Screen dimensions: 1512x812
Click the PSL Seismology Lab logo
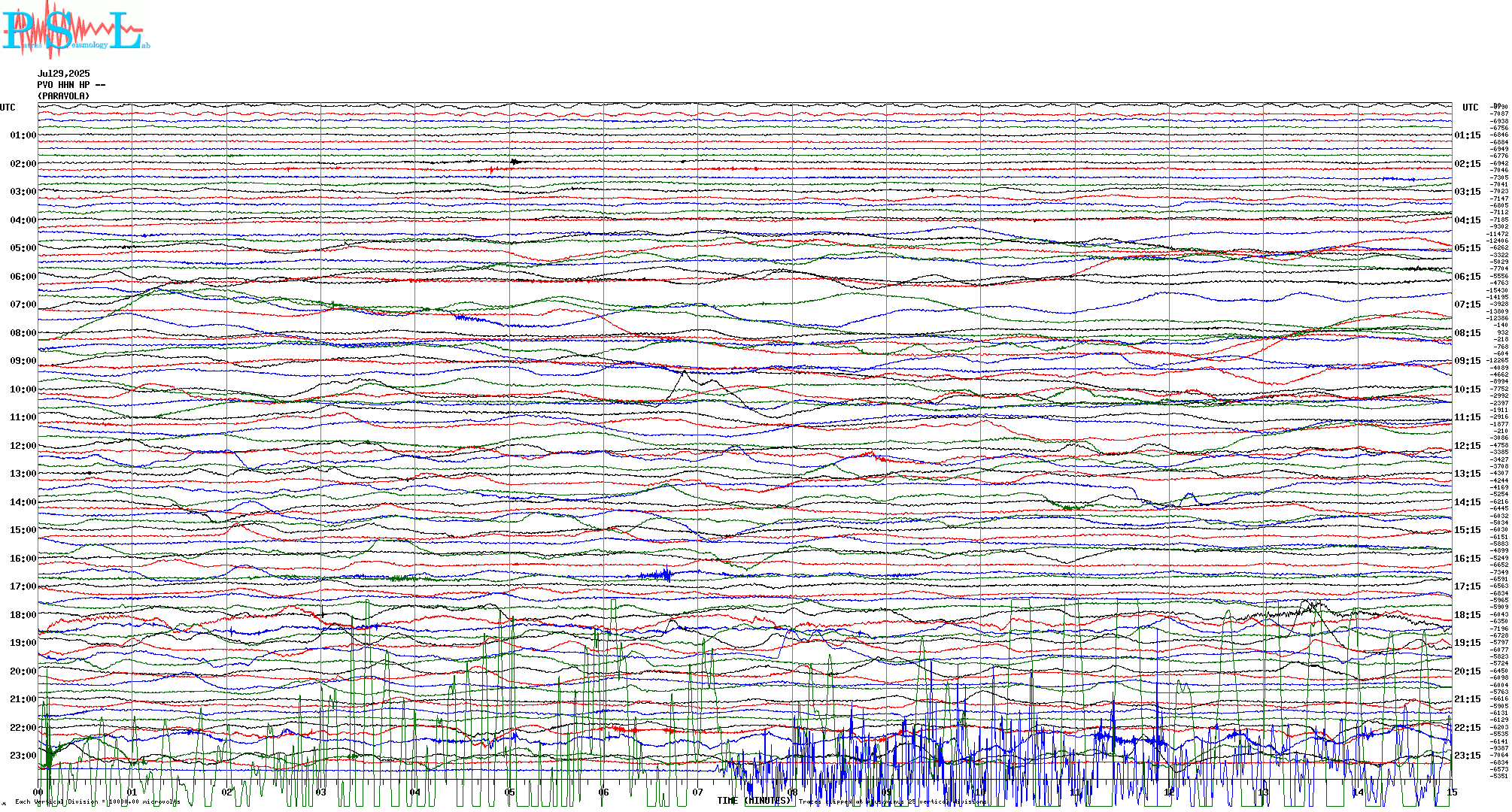pos(75,30)
